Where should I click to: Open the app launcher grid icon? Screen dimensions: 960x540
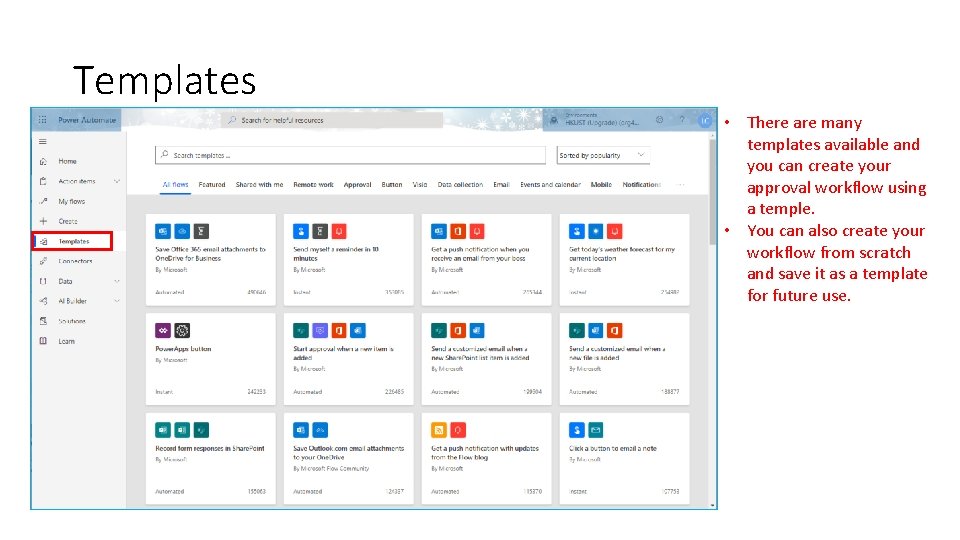pos(42,120)
